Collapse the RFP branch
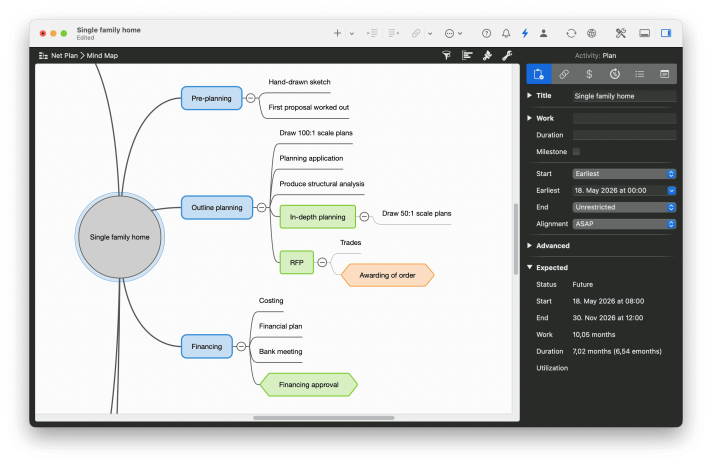The height and width of the screenshot is (466, 712). (322, 263)
